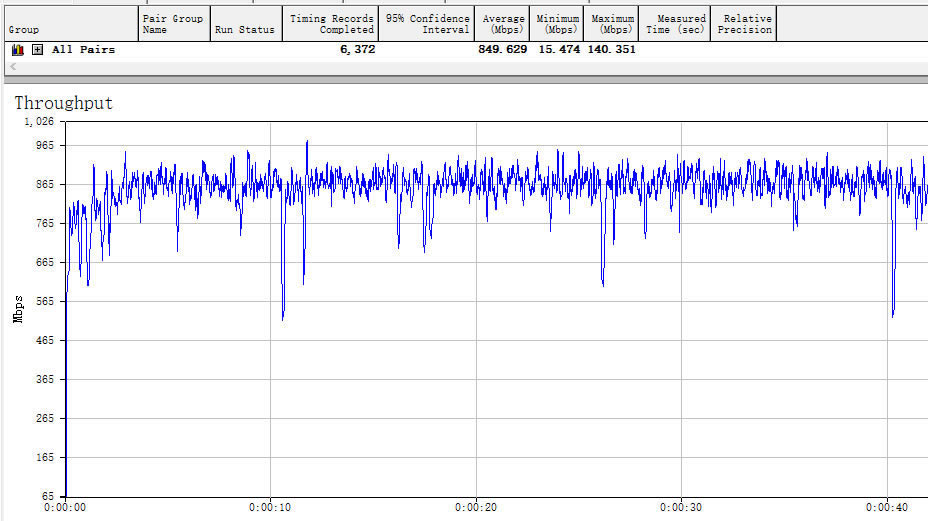This screenshot has width=928, height=521.
Task: Click the 95% Confidence Interval column header
Action: click(428, 24)
